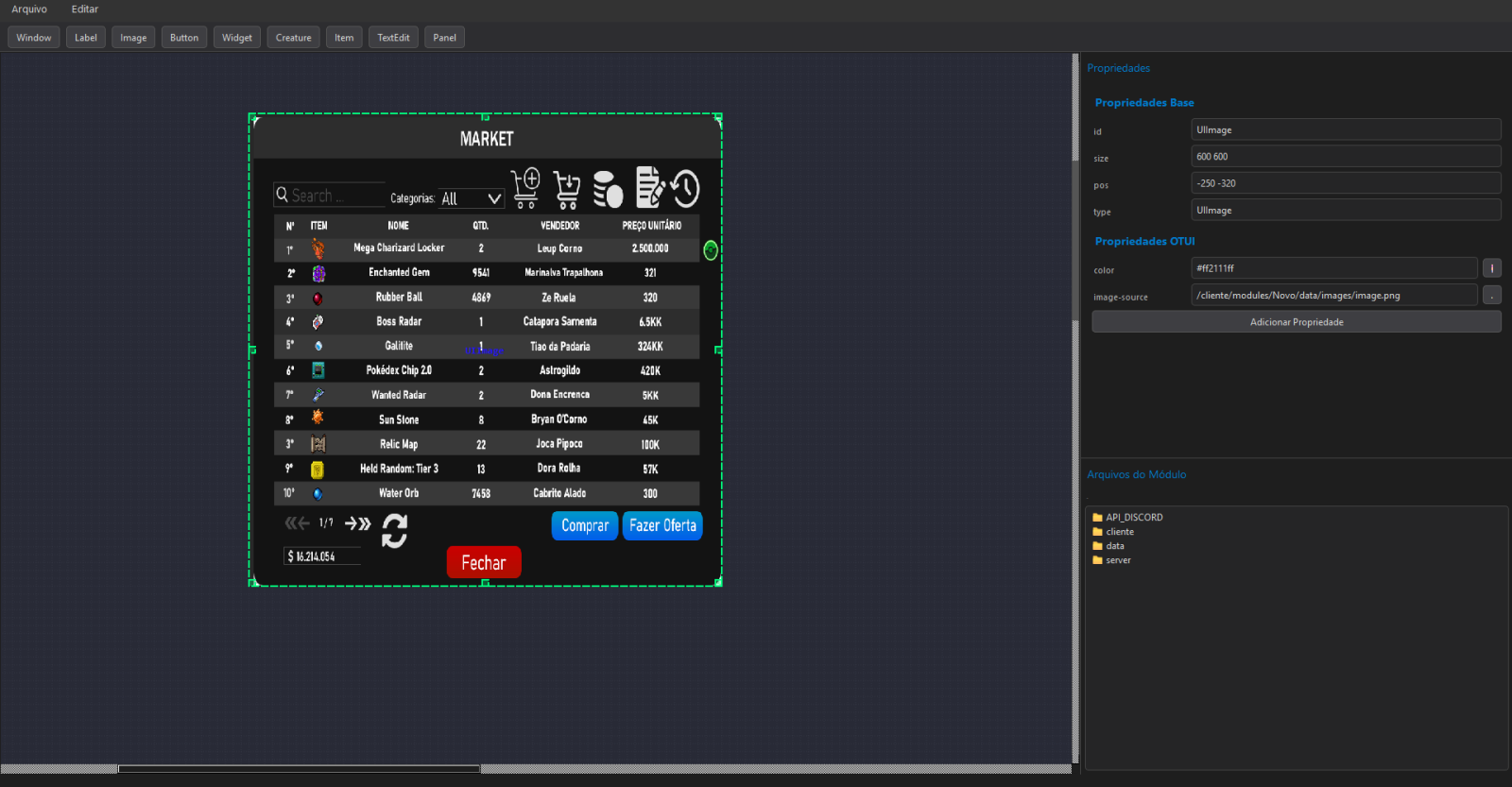Open the server folder

click(x=1118, y=560)
